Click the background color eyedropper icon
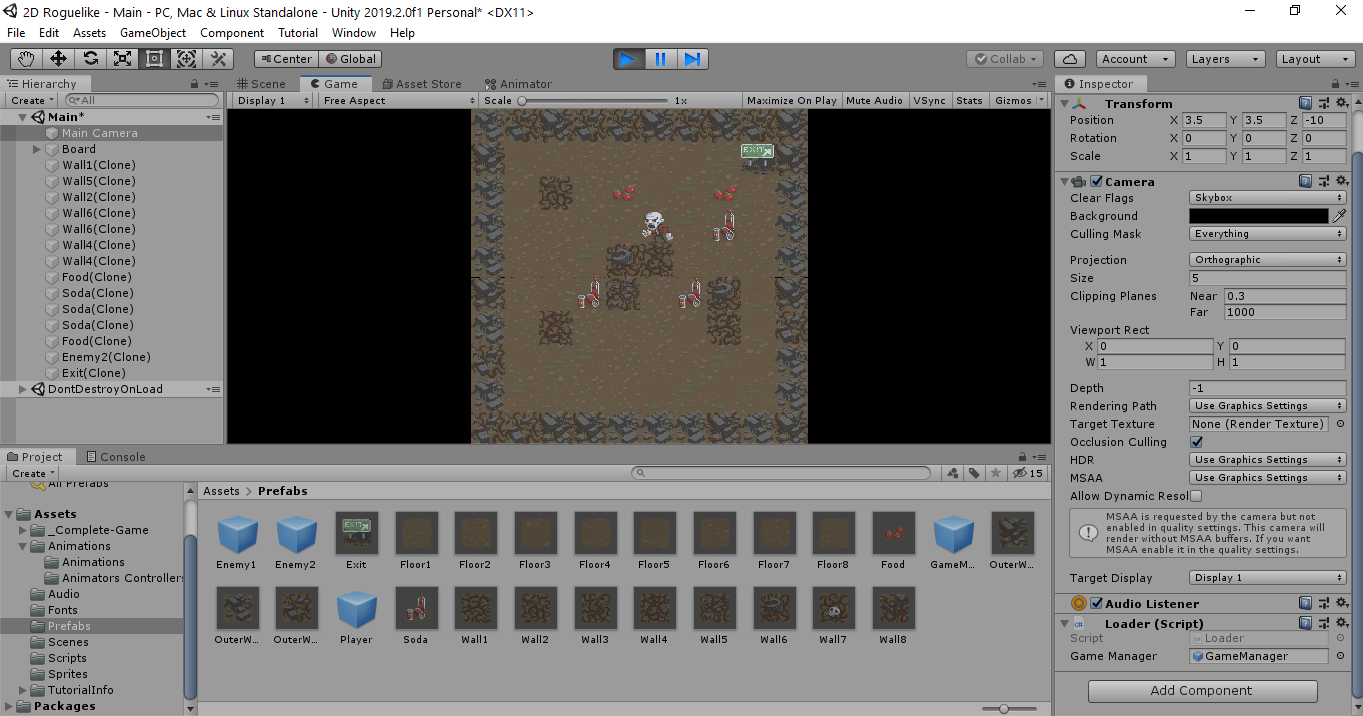Viewport: 1363px width, 716px height. (x=1339, y=216)
